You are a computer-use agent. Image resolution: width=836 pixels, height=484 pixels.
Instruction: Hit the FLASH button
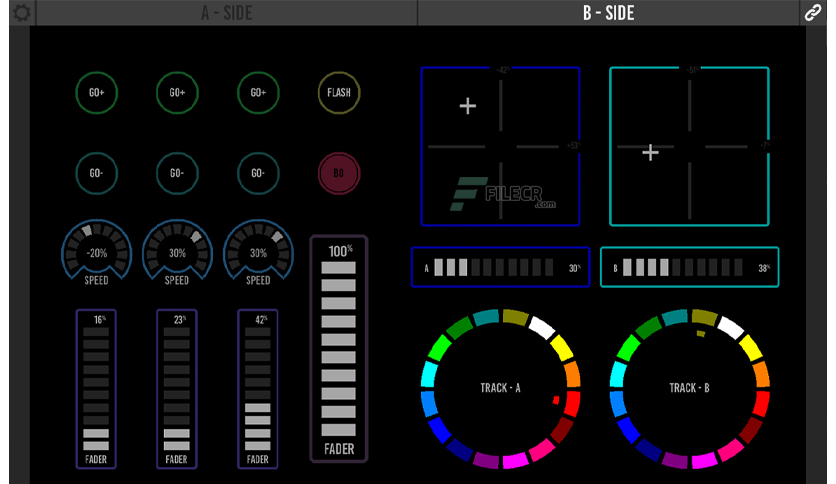tap(339, 93)
